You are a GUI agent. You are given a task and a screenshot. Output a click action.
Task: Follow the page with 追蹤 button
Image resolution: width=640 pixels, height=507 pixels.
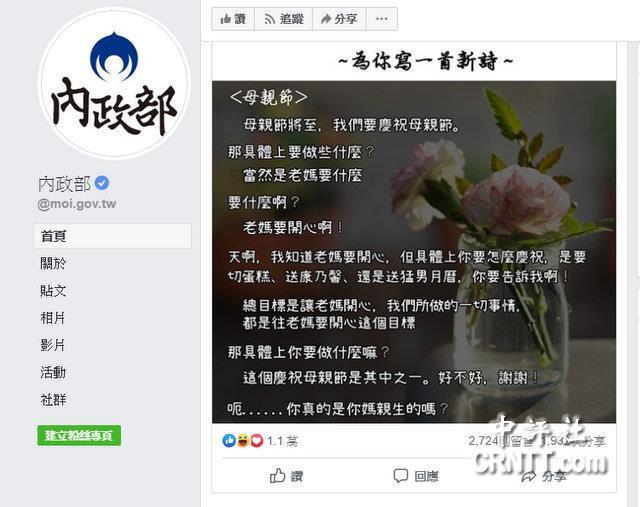pyautogui.click(x=284, y=19)
